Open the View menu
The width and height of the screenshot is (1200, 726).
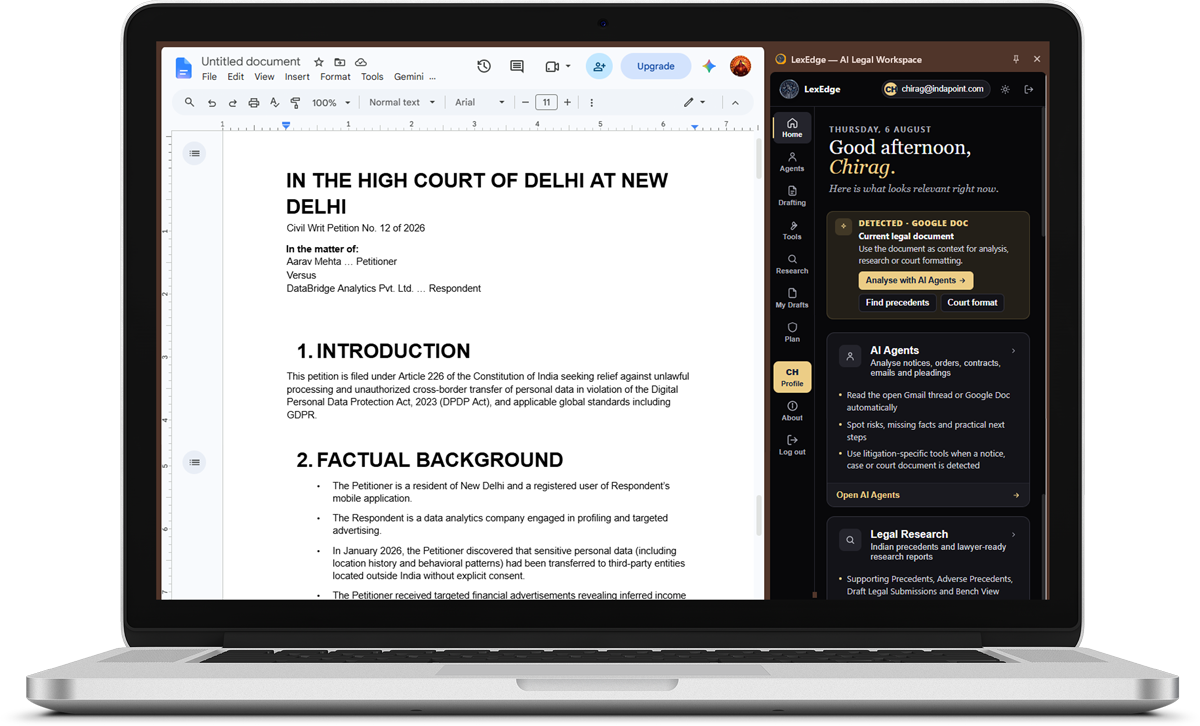point(264,77)
